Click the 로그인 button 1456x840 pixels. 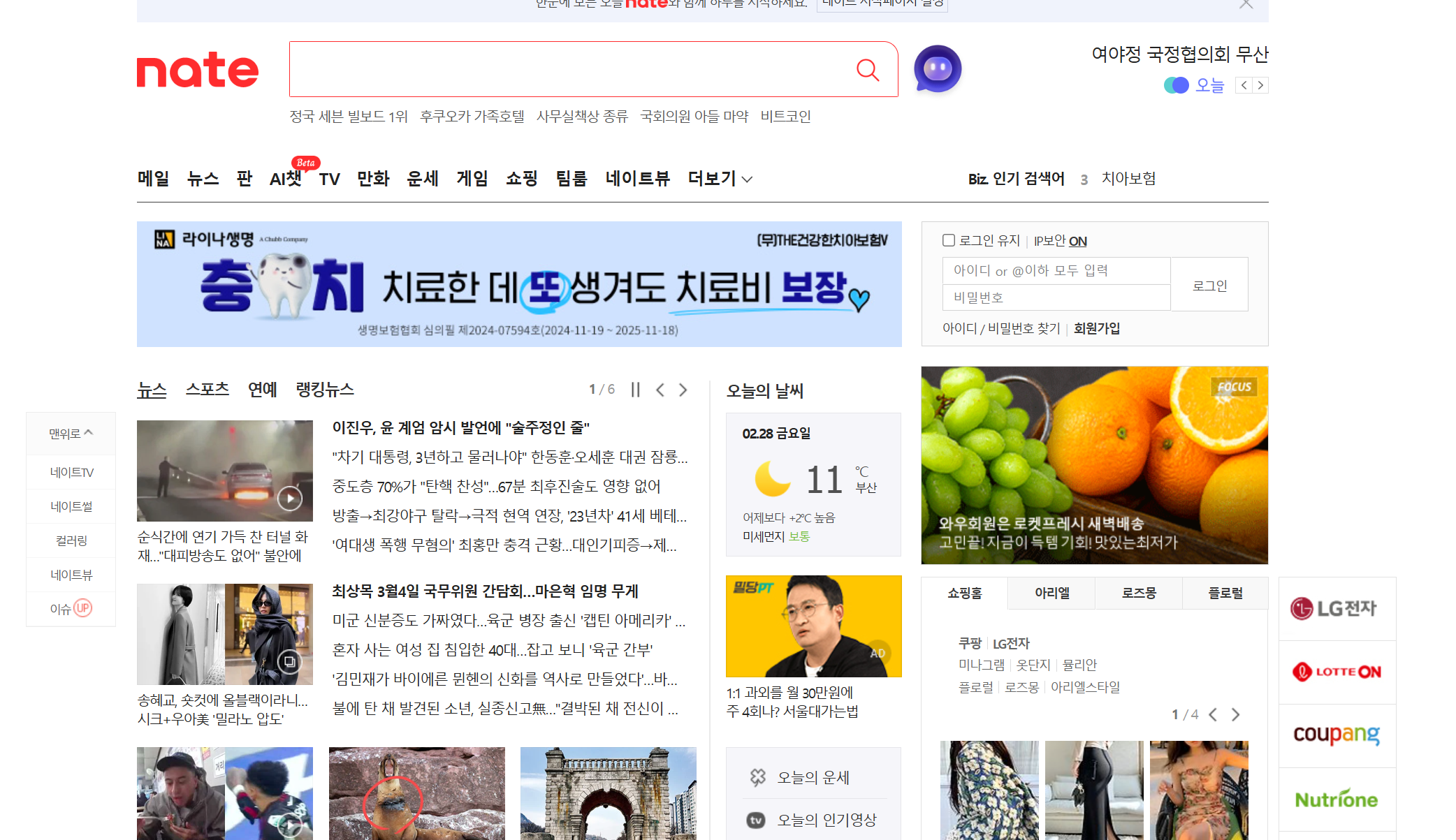(x=1209, y=285)
